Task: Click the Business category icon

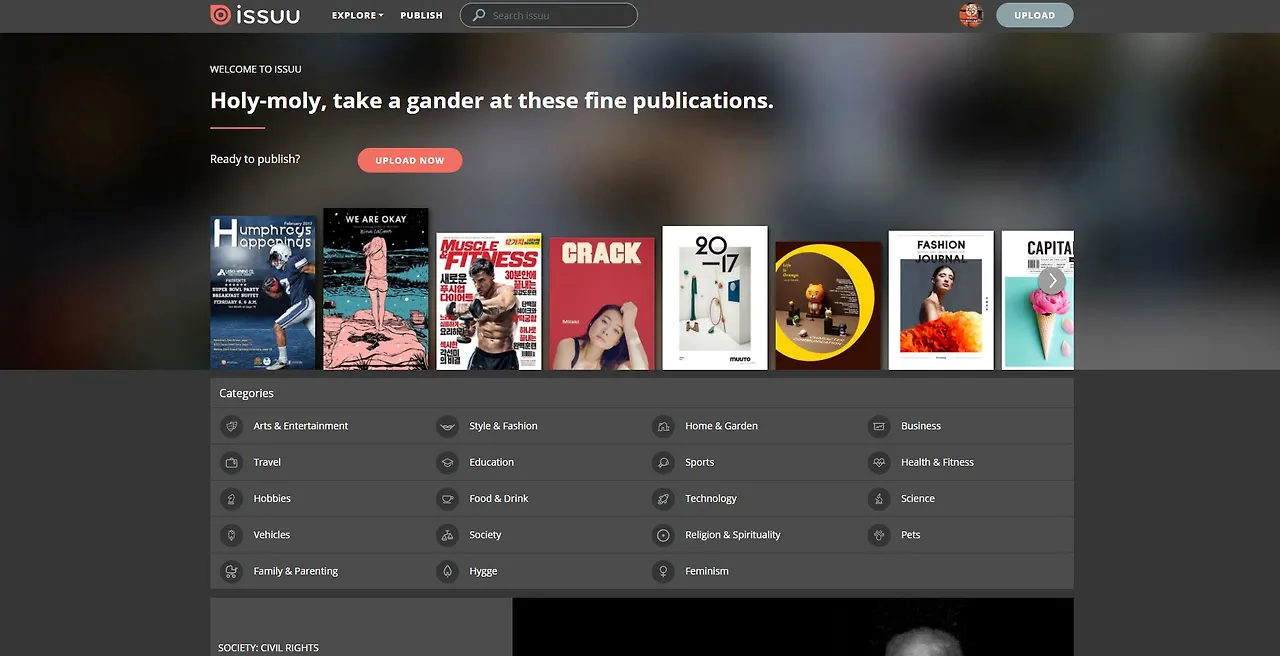Action: (879, 426)
